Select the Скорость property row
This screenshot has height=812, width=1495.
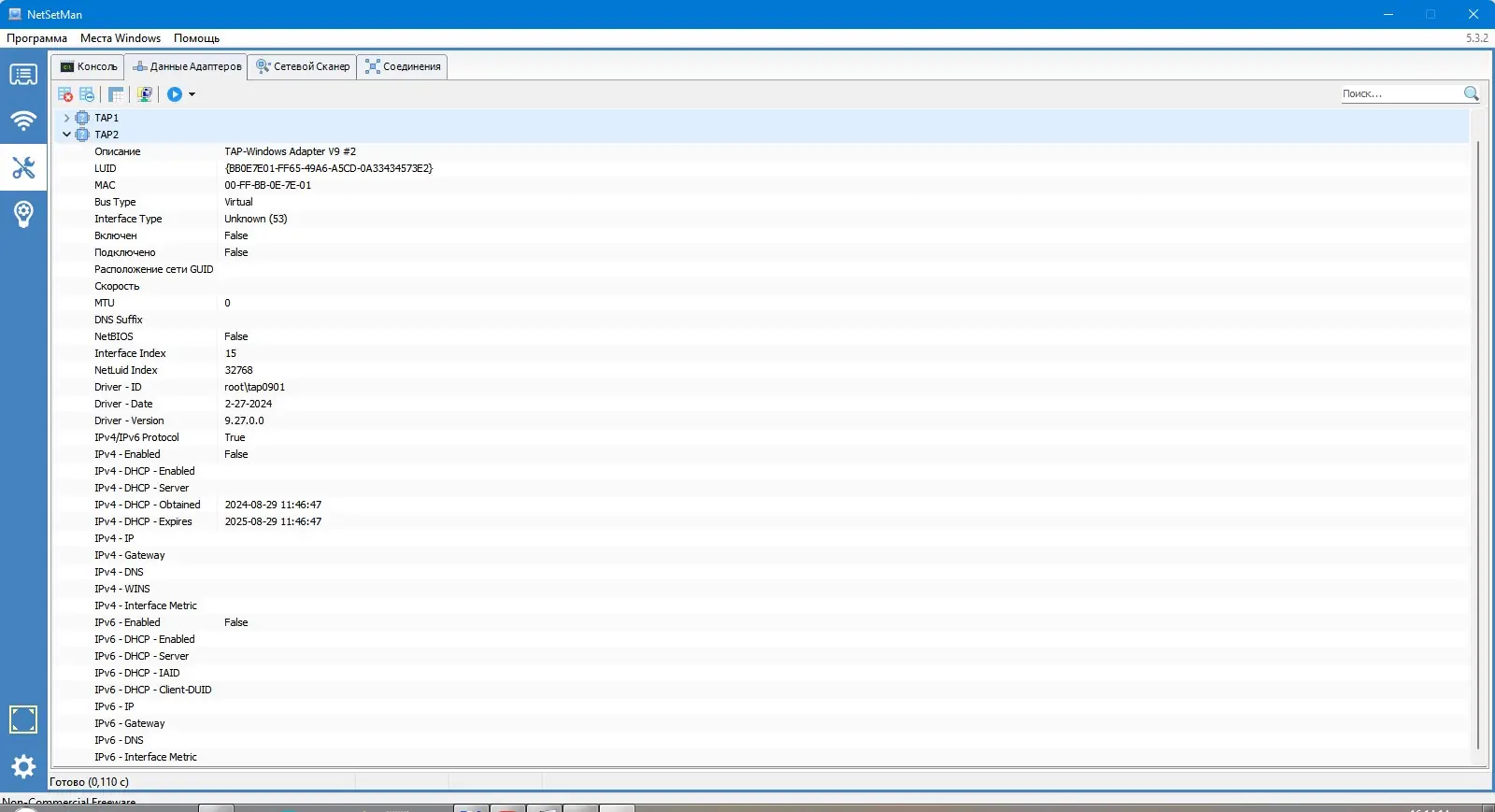[x=762, y=286]
